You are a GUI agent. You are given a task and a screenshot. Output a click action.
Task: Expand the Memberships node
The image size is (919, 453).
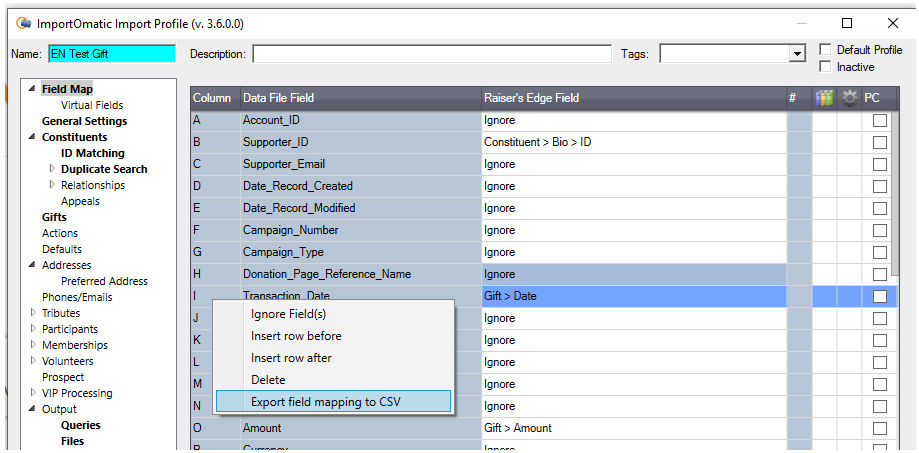pyautogui.click(x=33, y=345)
